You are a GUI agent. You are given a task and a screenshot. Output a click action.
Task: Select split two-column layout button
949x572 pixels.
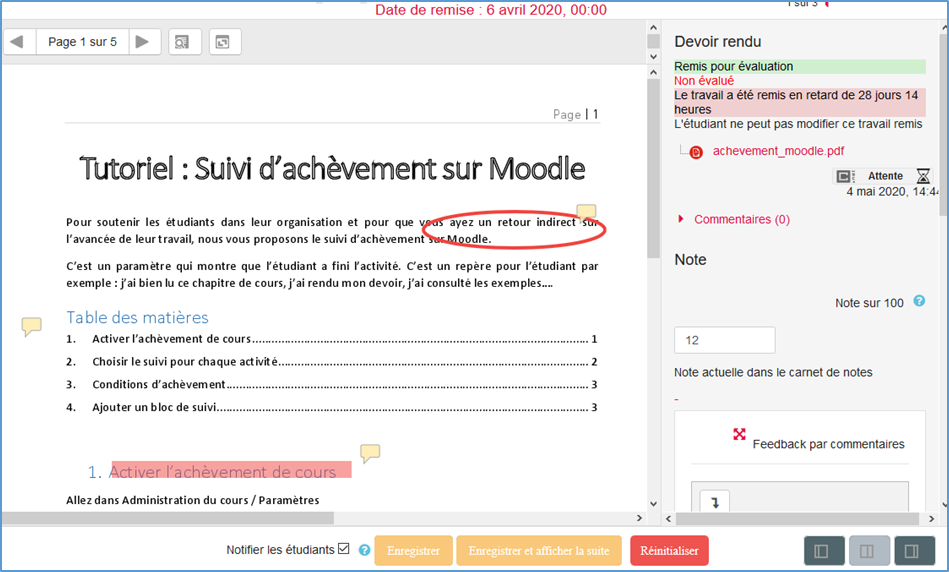869,551
